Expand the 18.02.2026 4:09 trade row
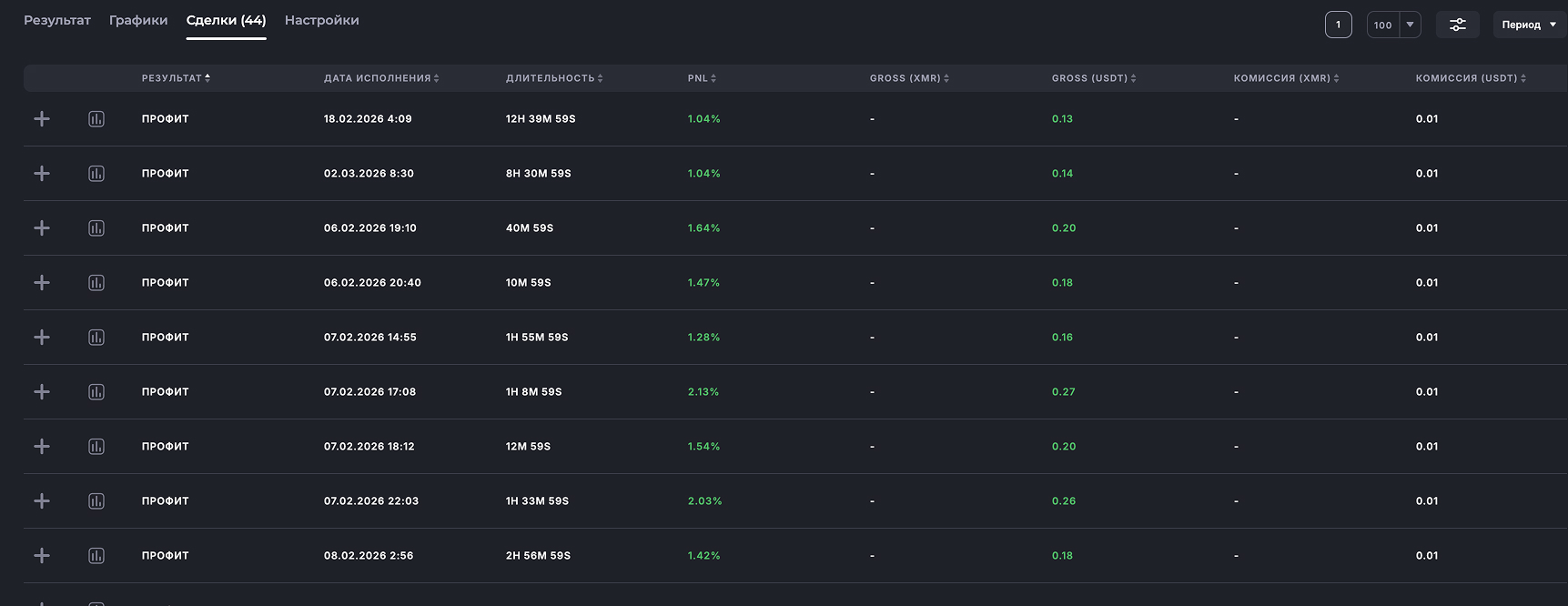Image resolution: width=1568 pixels, height=606 pixels. (42, 119)
